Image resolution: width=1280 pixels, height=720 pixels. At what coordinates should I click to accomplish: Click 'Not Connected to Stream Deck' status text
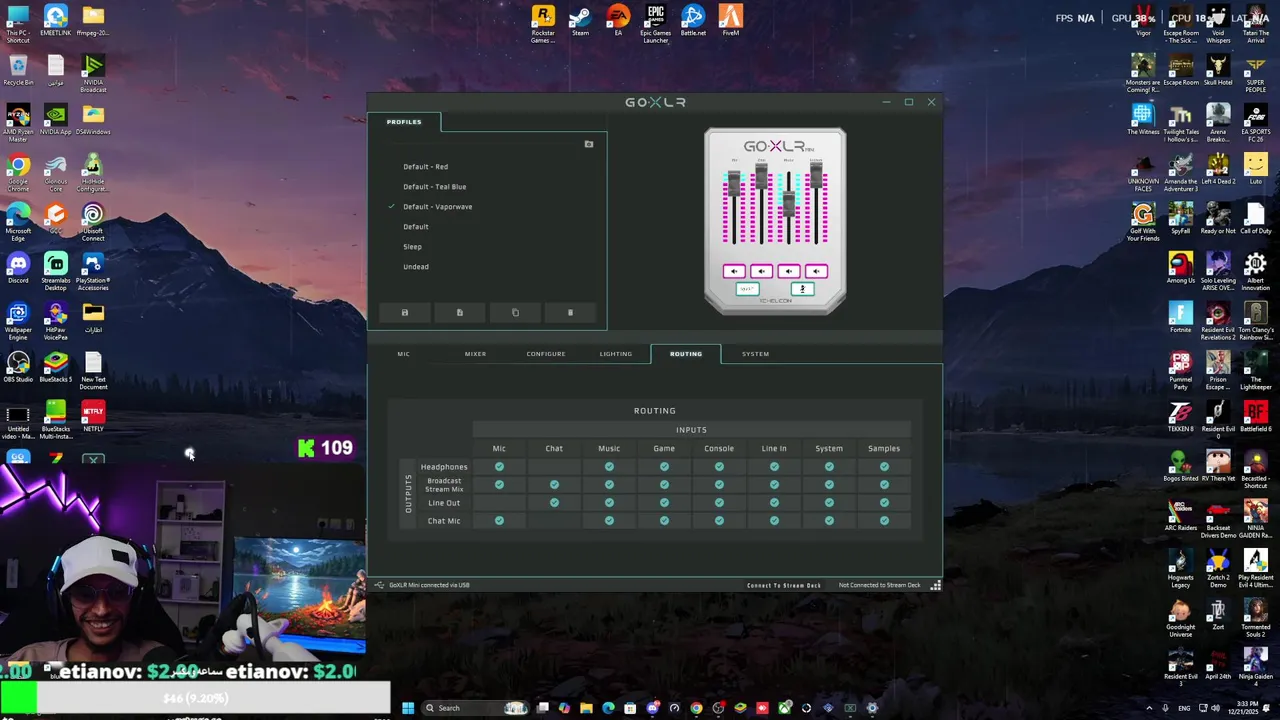[x=880, y=585]
